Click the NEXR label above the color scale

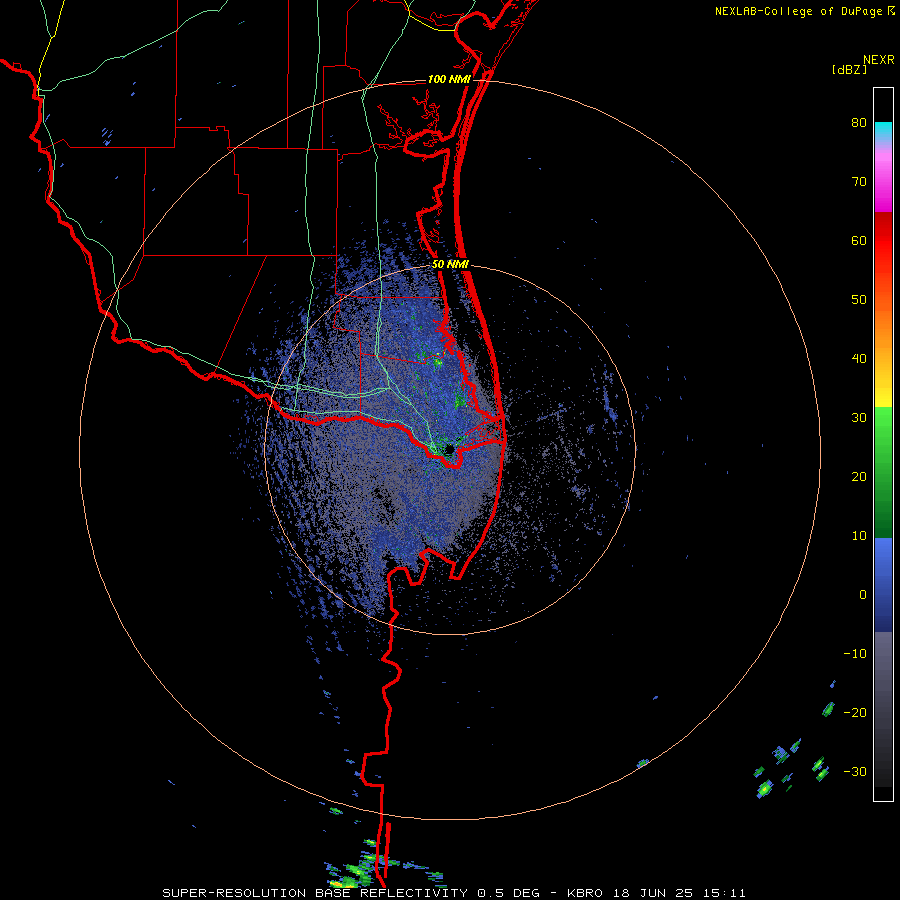[x=878, y=60]
